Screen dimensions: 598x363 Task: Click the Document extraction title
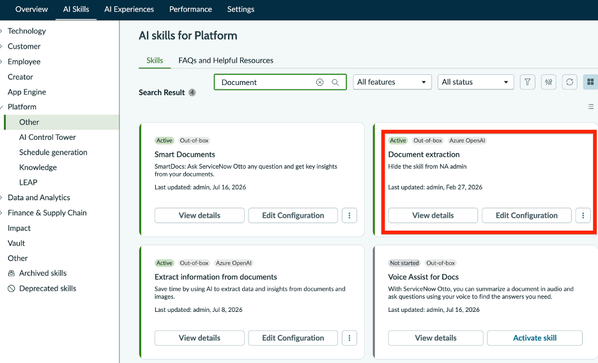pos(424,154)
